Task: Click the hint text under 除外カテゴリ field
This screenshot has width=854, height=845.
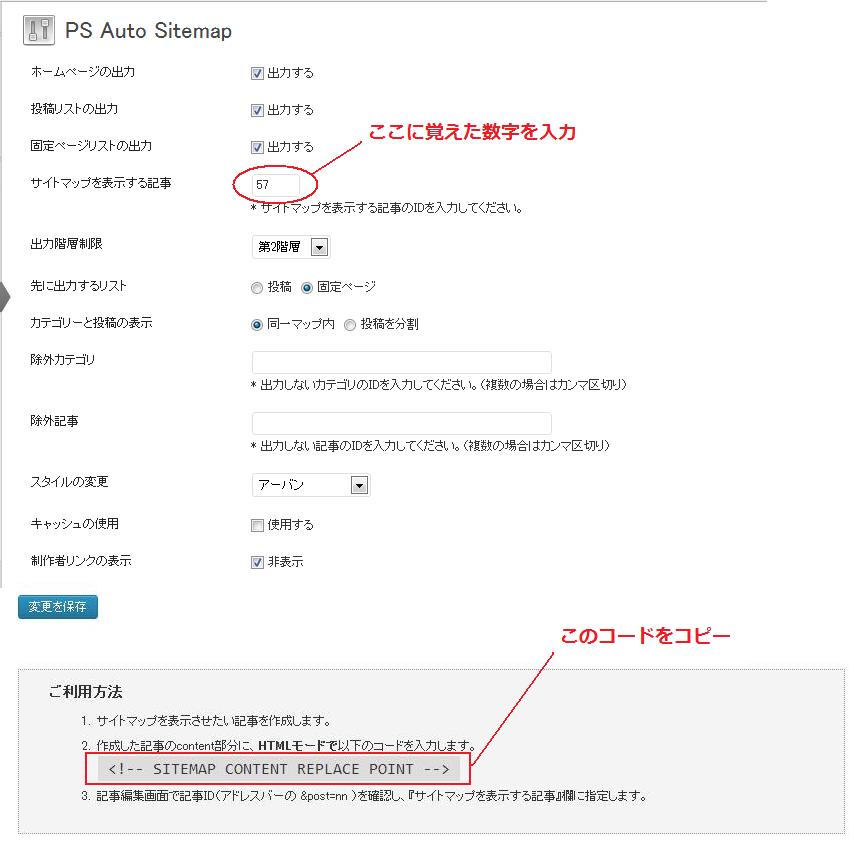Action: pyautogui.click(x=438, y=385)
